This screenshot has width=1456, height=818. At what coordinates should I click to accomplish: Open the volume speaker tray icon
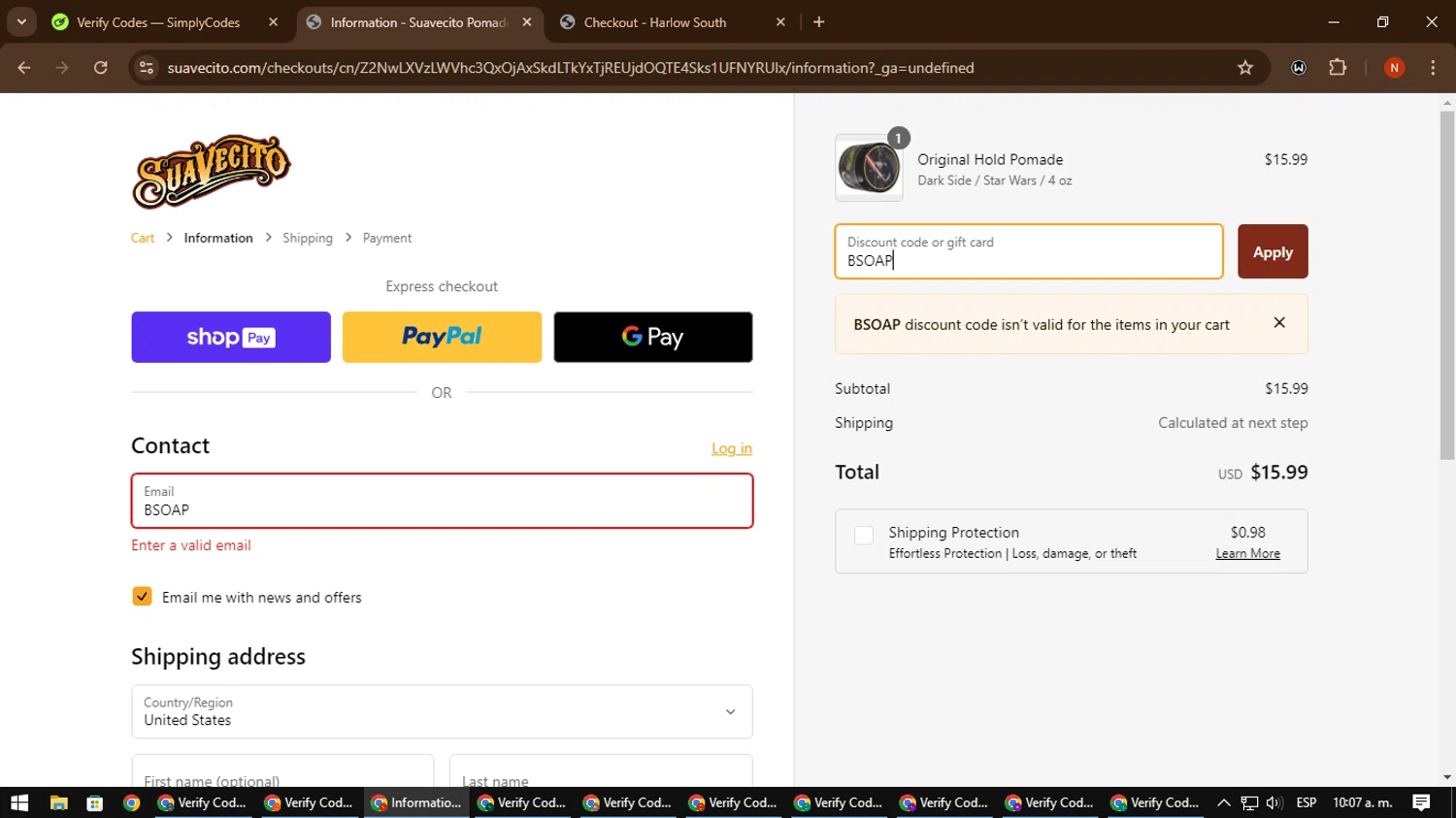coord(1274,802)
